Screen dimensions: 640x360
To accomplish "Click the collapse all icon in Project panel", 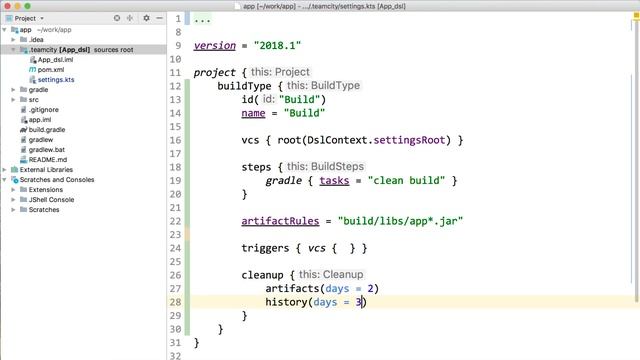I will pos(130,18).
